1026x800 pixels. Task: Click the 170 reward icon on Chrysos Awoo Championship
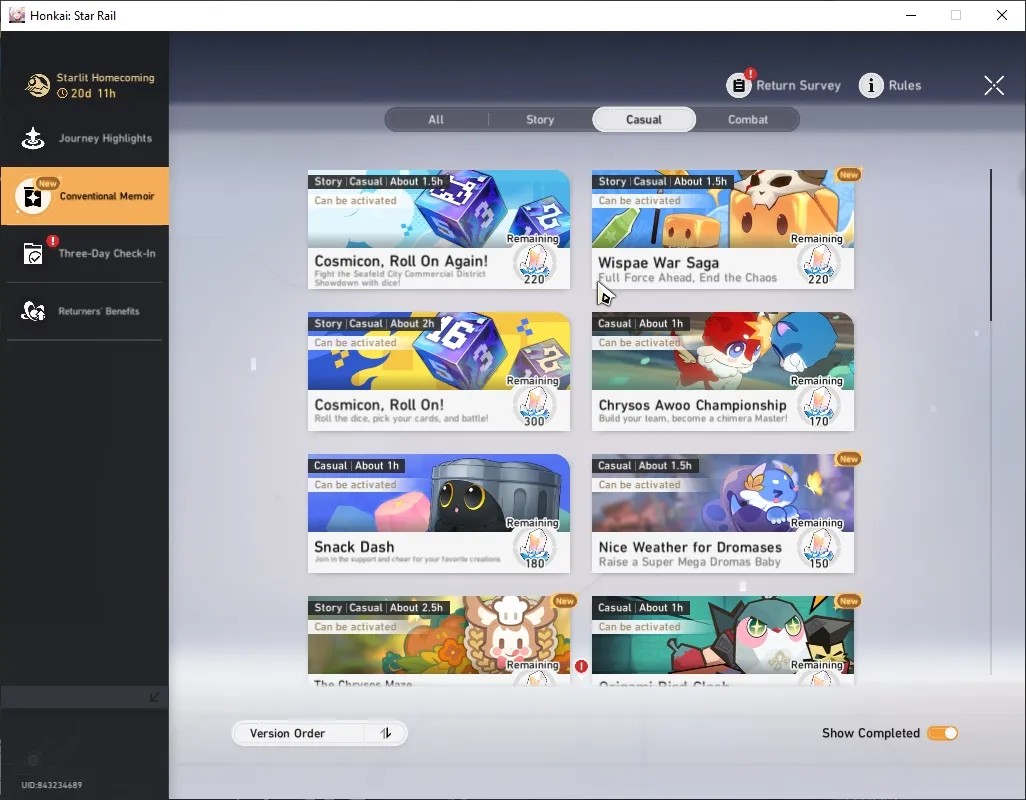819,406
